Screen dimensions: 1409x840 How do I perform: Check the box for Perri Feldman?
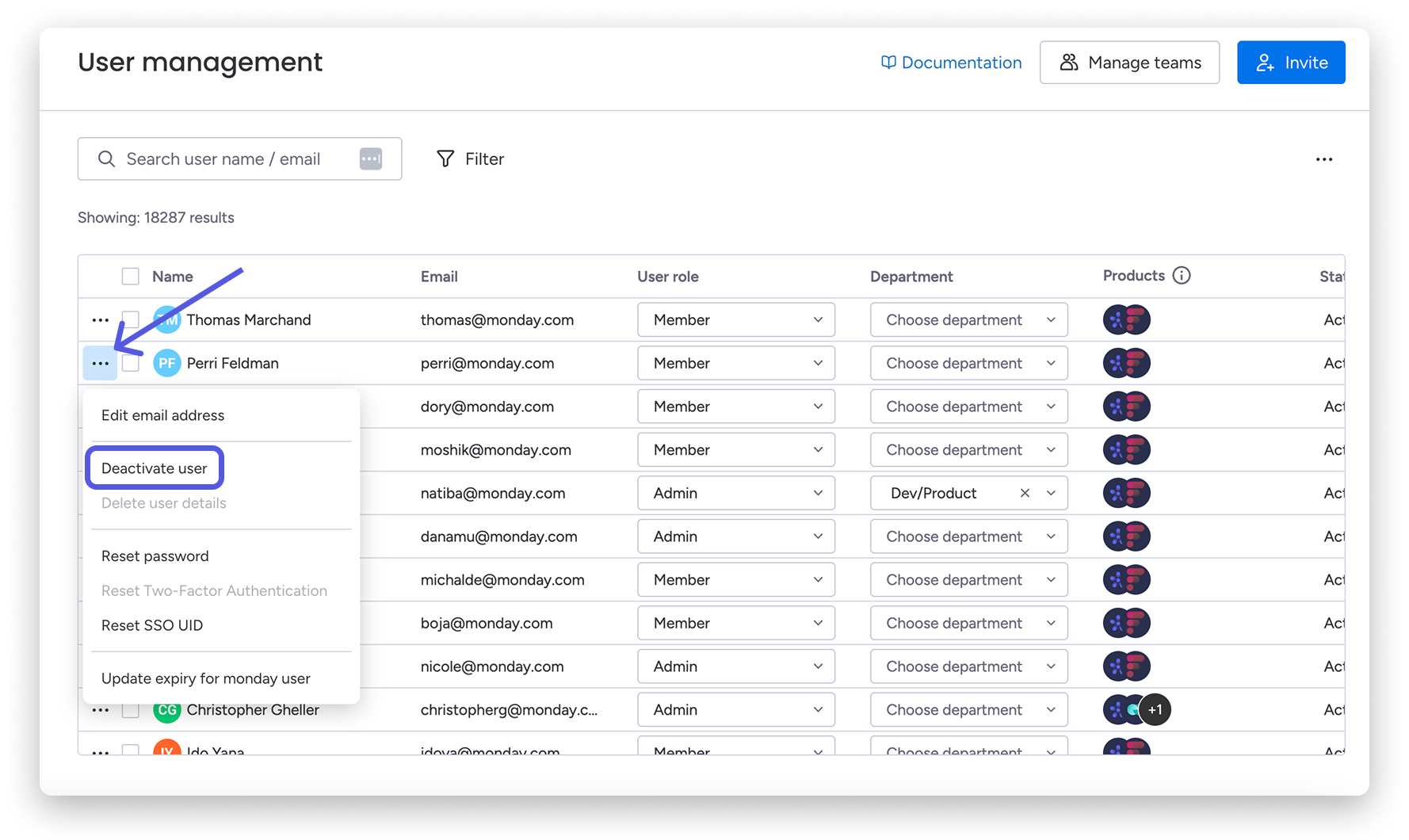(131, 364)
